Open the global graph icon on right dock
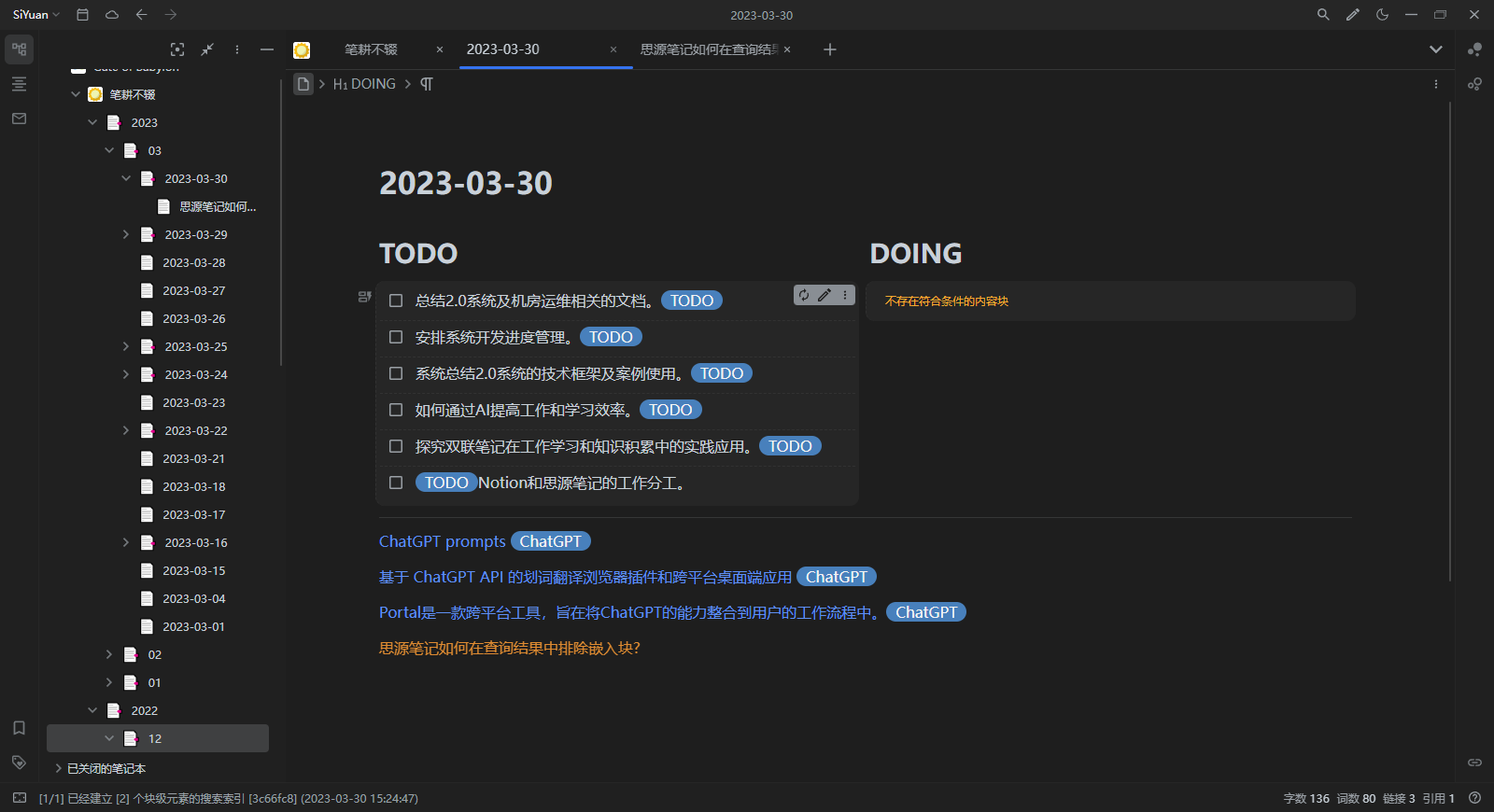1494x812 pixels. (1474, 84)
